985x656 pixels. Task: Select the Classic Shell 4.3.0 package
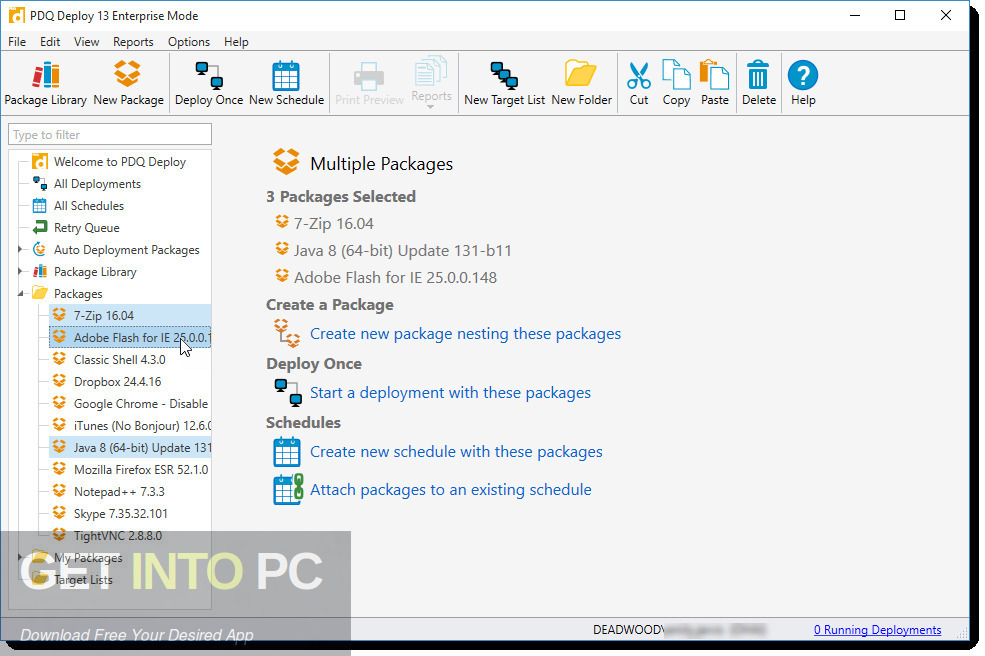119,359
